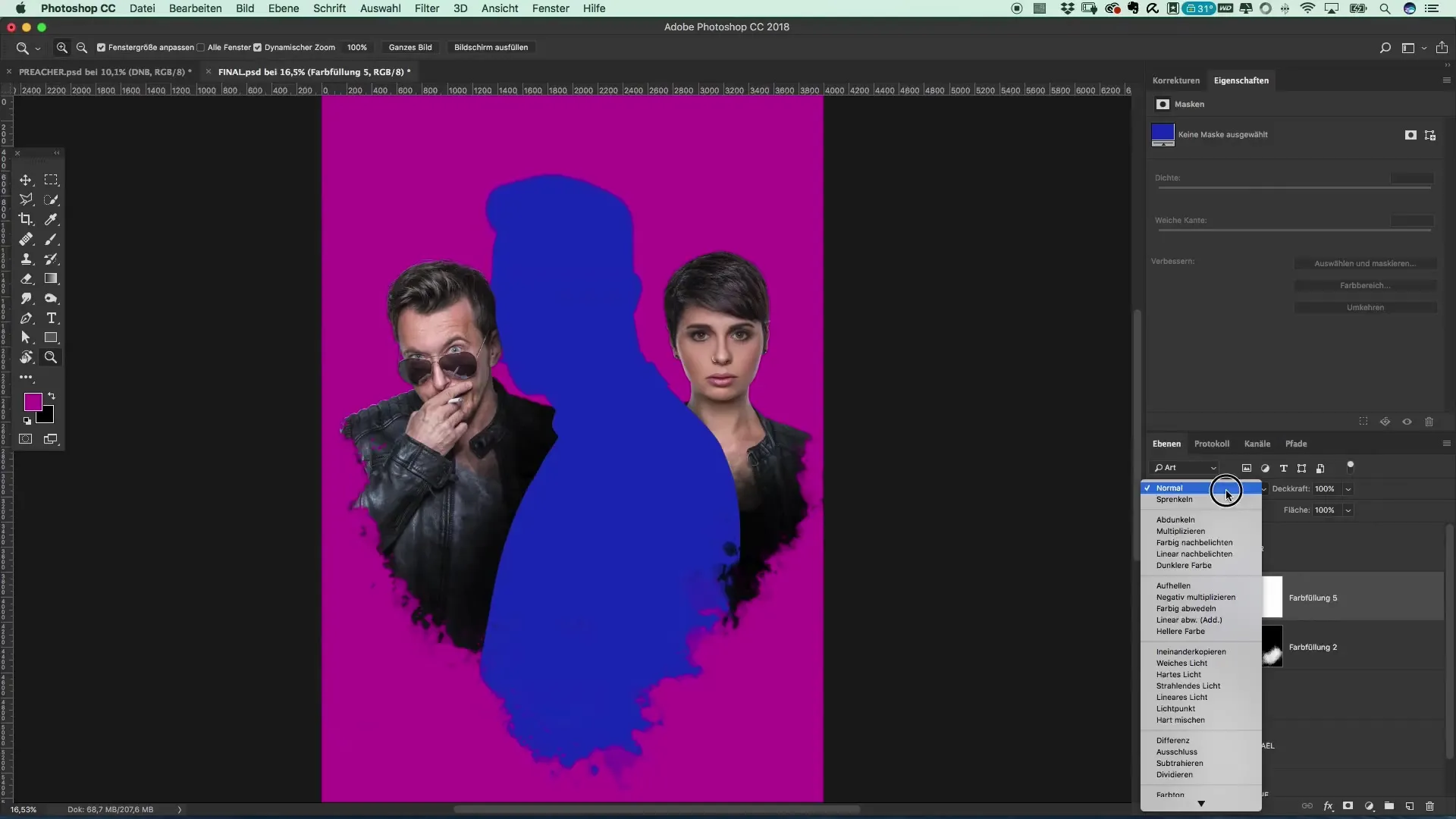Screen dimensions: 1456x819
Task: Filter layers by smart objects
Action: click(x=1320, y=468)
